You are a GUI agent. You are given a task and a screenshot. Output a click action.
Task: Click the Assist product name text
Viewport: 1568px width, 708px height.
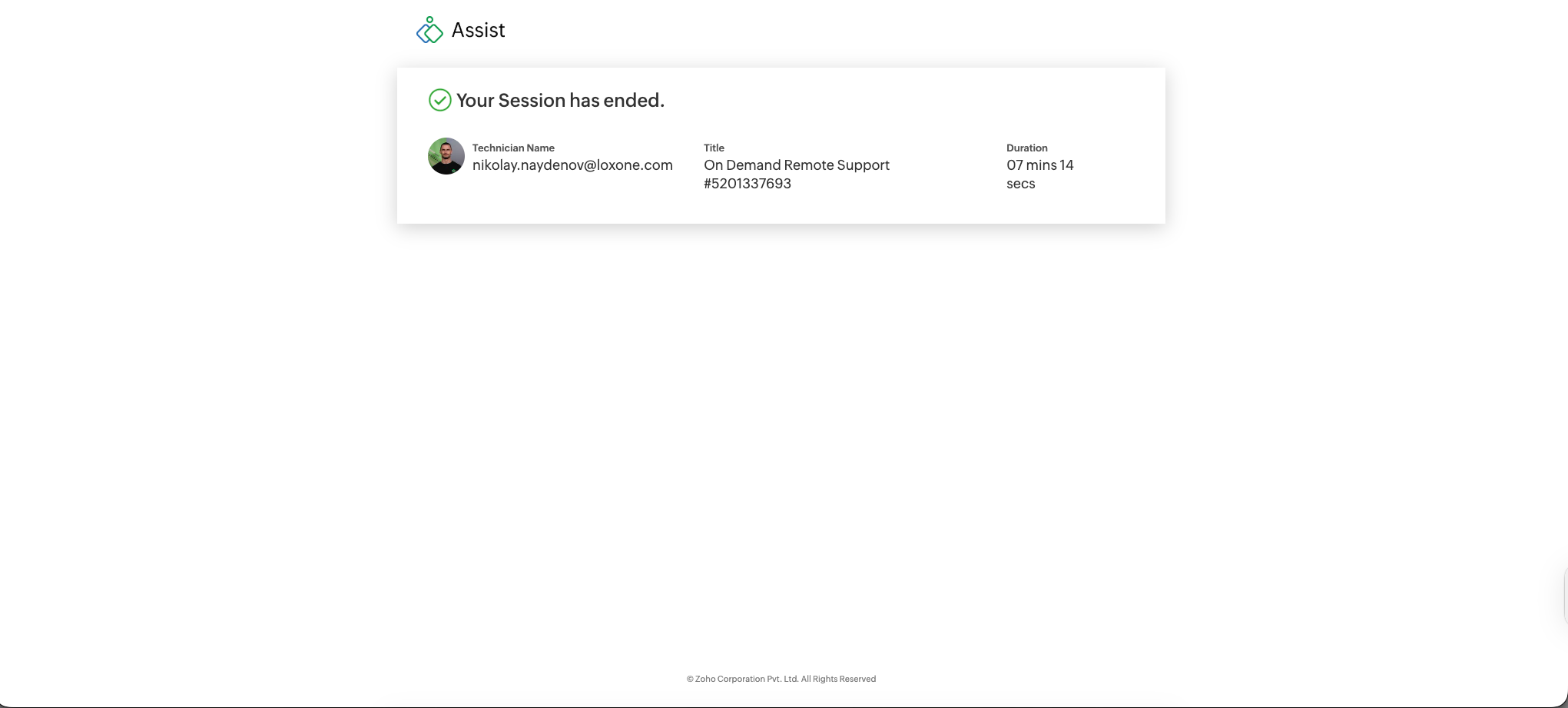pyautogui.click(x=478, y=31)
